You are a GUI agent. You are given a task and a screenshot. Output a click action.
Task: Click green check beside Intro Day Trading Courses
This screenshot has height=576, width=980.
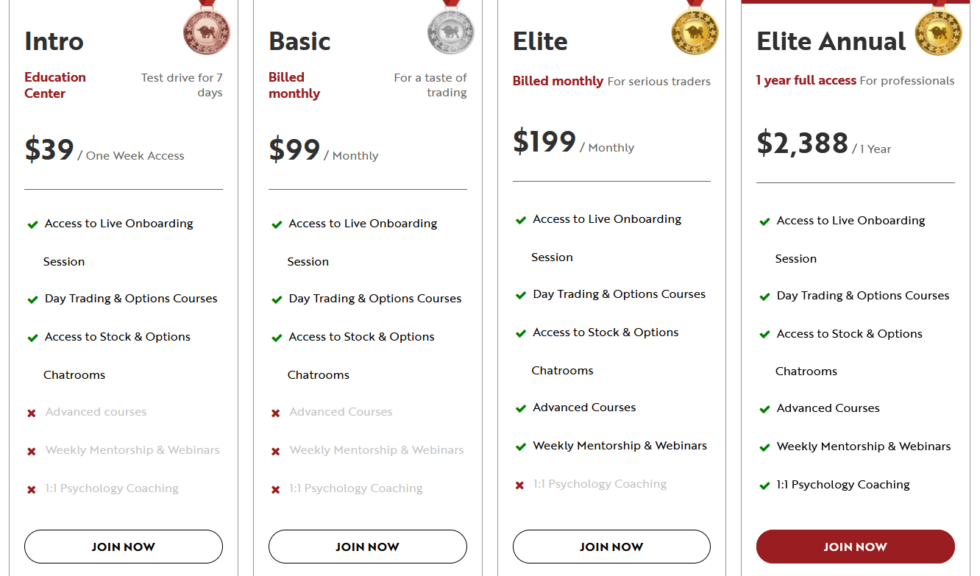[x=32, y=299]
